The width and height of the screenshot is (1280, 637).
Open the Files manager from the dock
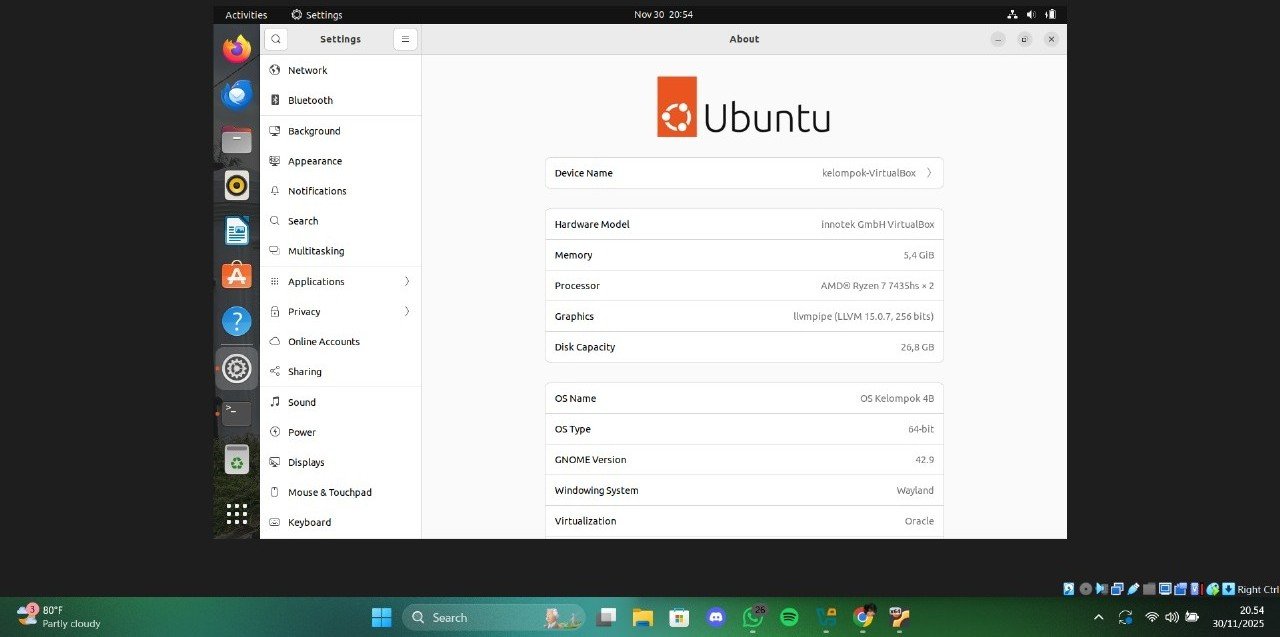pyautogui.click(x=236, y=140)
